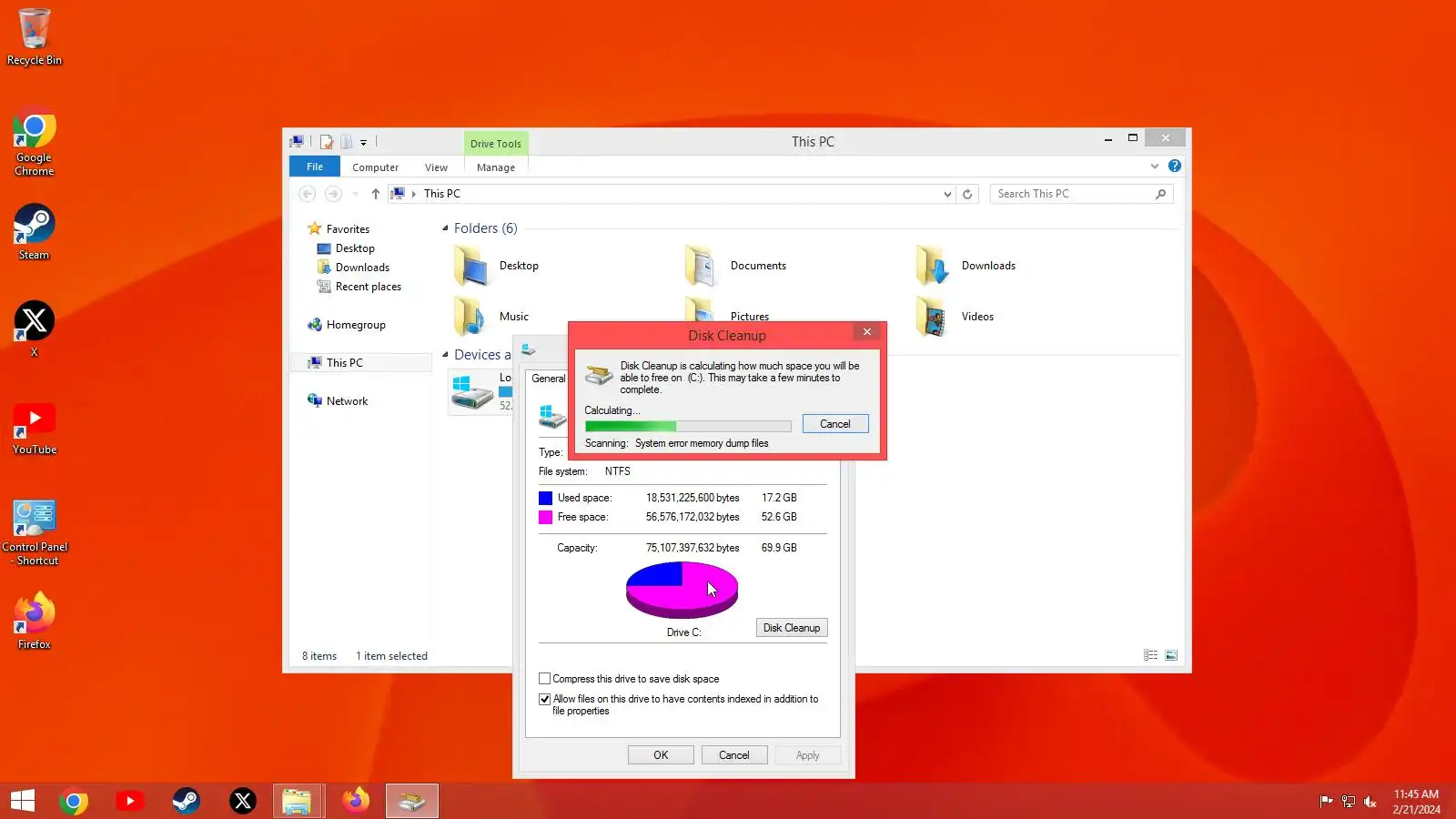
Task: Click Properties icon in quick access toolbar
Action: coord(326,142)
